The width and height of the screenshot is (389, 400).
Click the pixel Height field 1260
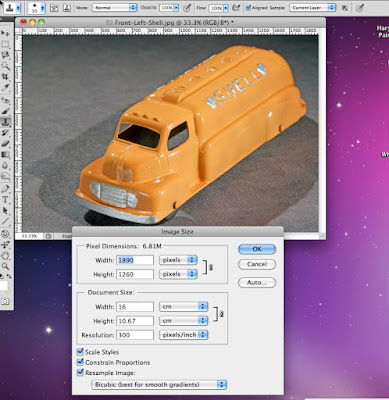(135, 274)
